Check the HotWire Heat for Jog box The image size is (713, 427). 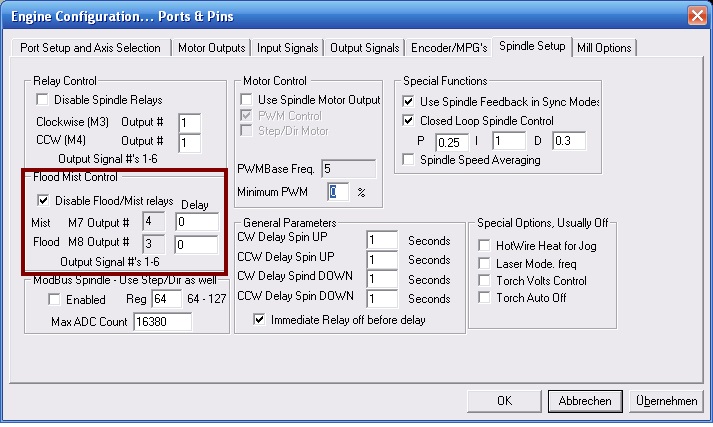[x=485, y=245]
